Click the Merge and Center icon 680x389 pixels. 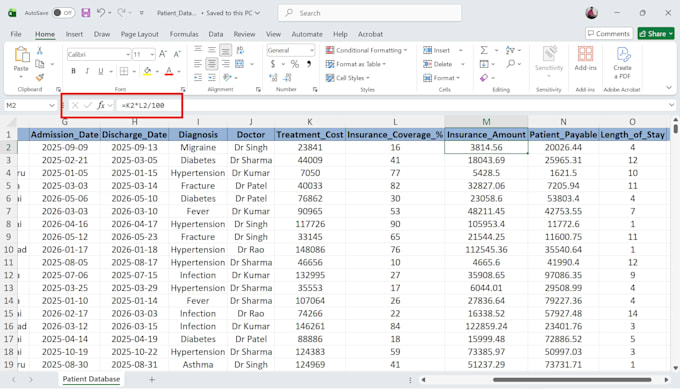239,64
